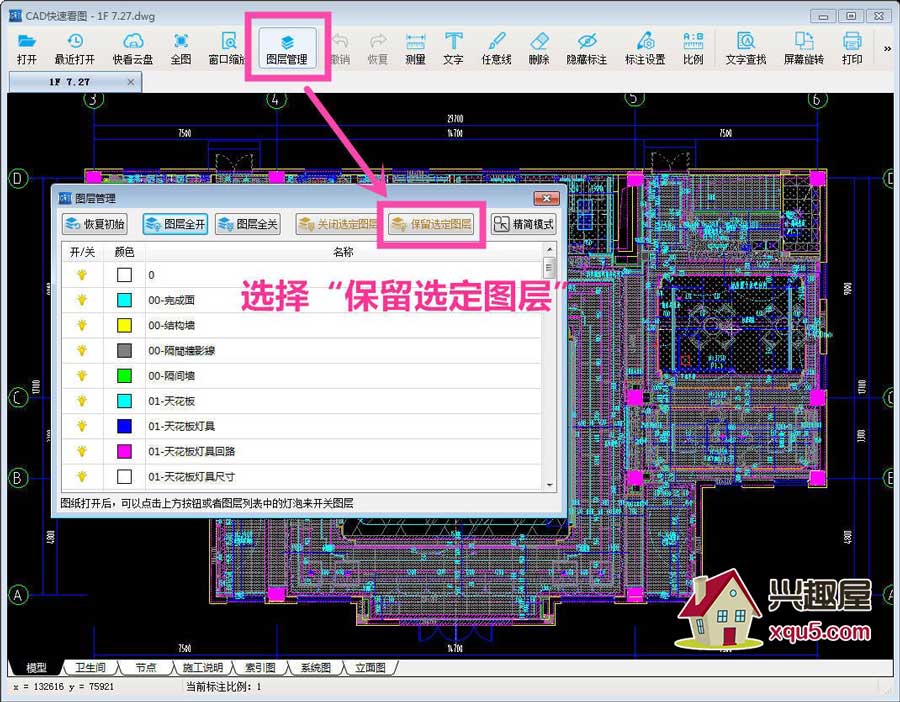The height and width of the screenshot is (702, 900).
Task: Toggle light bulb for 00-隔间墙 layer
Action: point(82,376)
